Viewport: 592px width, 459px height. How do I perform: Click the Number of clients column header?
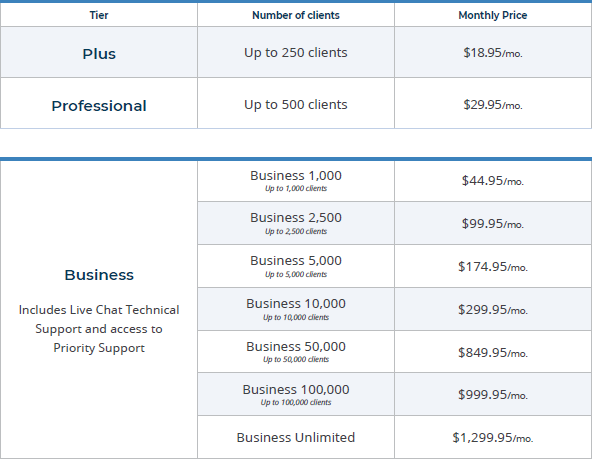click(296, 15)
